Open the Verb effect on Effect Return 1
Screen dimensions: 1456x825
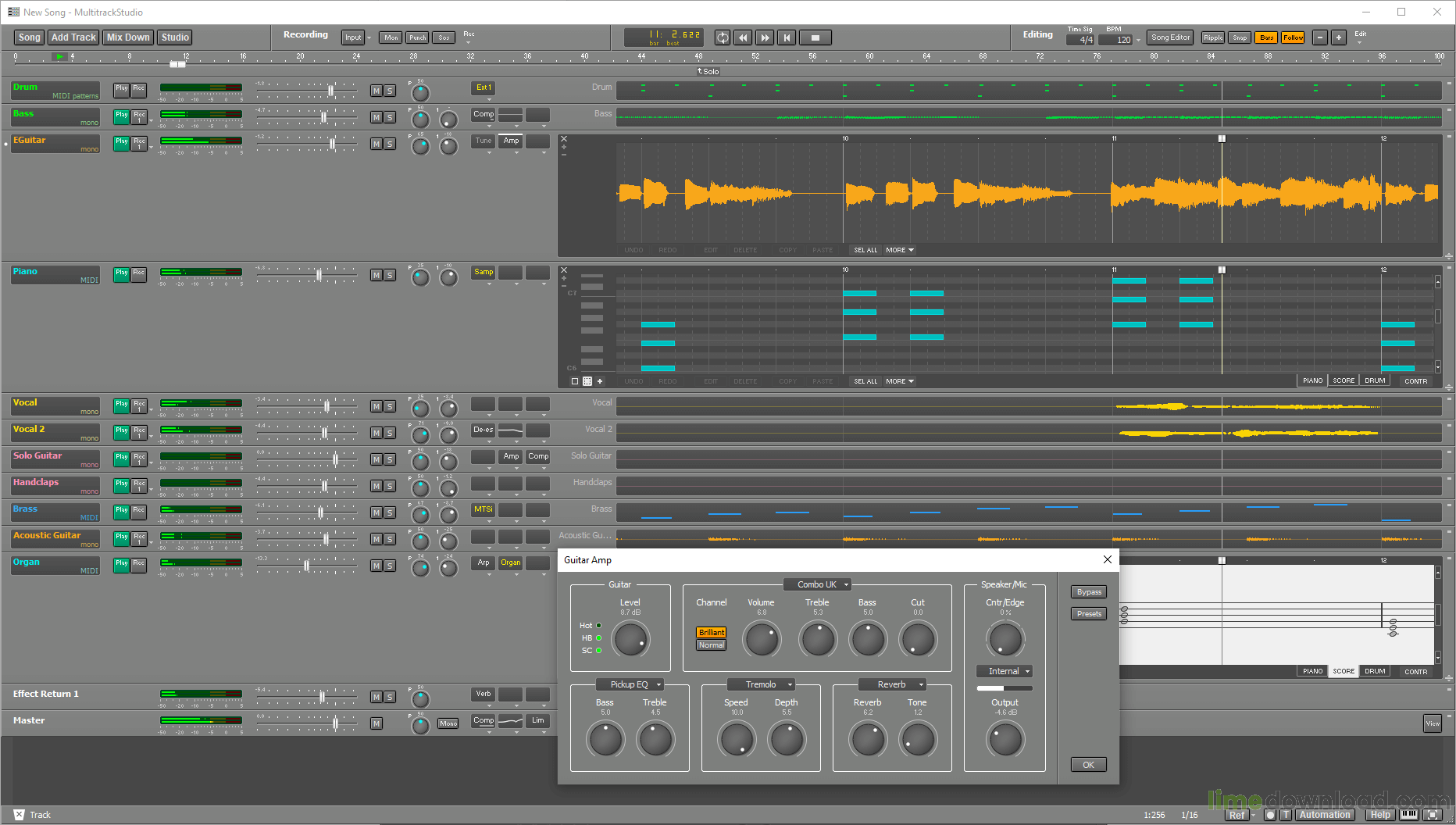coord(483,694)
